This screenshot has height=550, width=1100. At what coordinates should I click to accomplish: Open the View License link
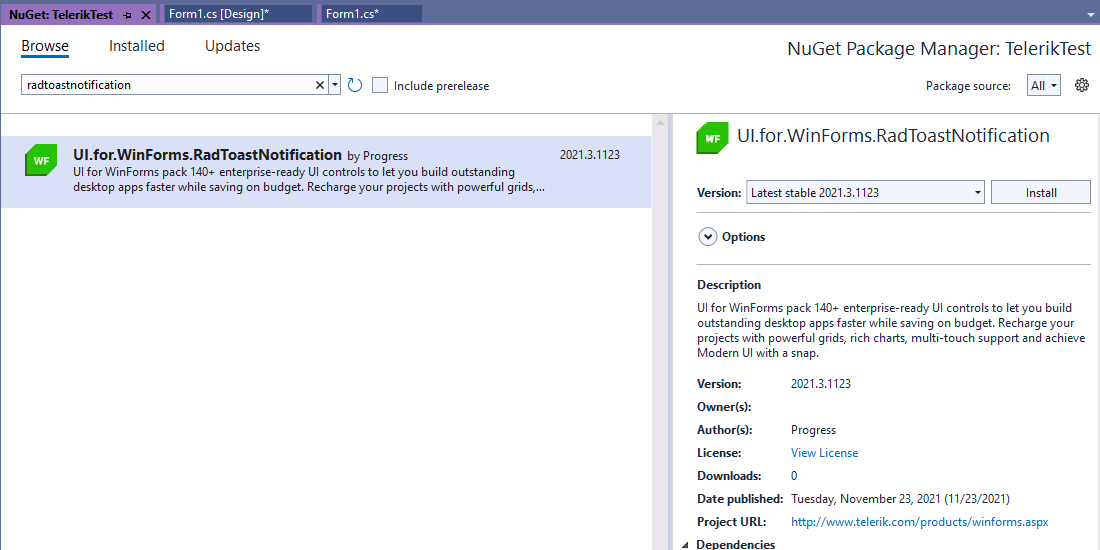[824, 453]
